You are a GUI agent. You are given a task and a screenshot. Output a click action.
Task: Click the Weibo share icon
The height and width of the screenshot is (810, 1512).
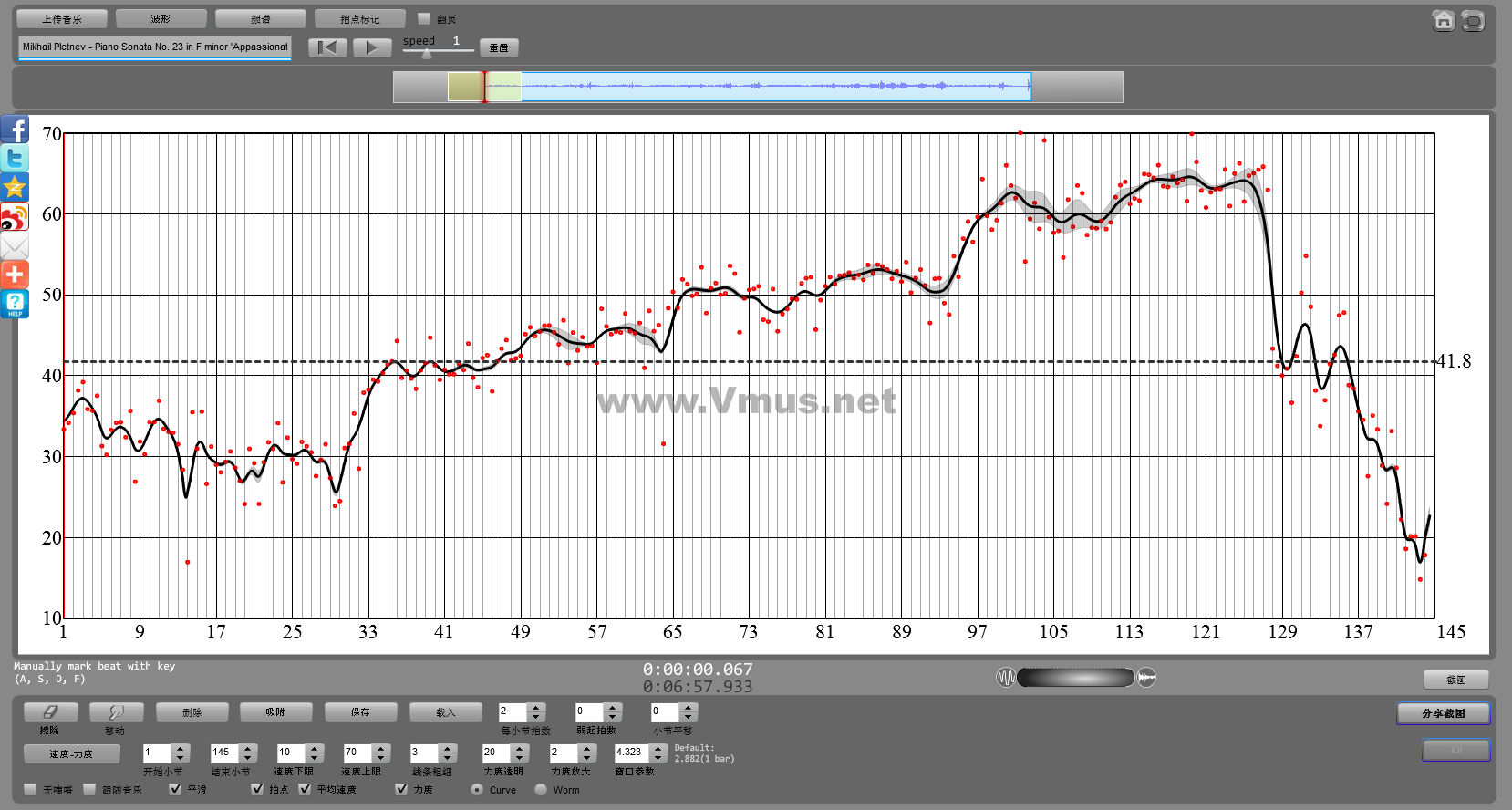click(15, 217)
